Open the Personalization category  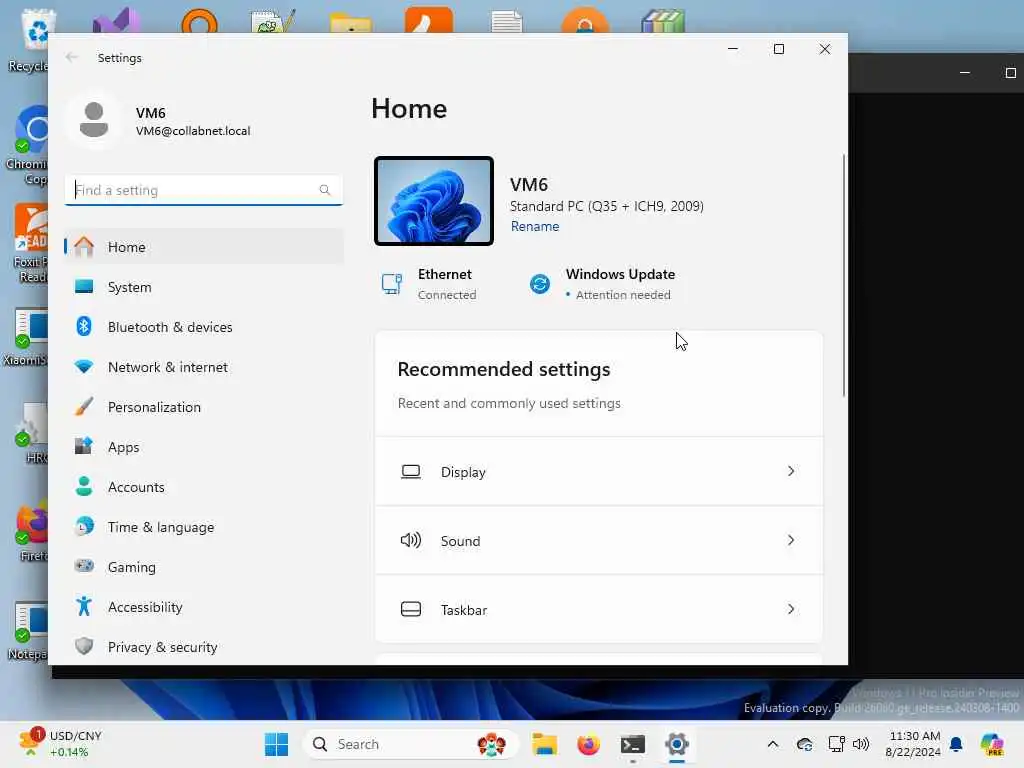click(204, 407)
